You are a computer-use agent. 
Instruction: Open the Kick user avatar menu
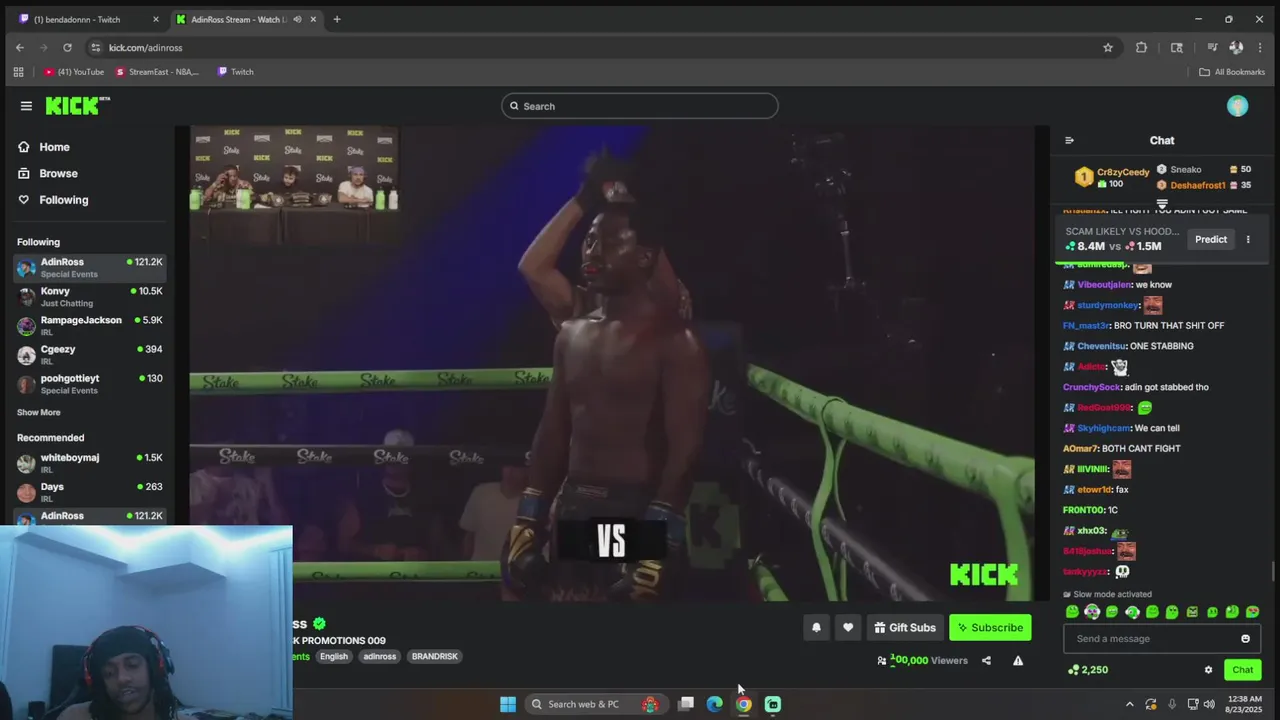pyautogui.click(x=1237, y=106)
